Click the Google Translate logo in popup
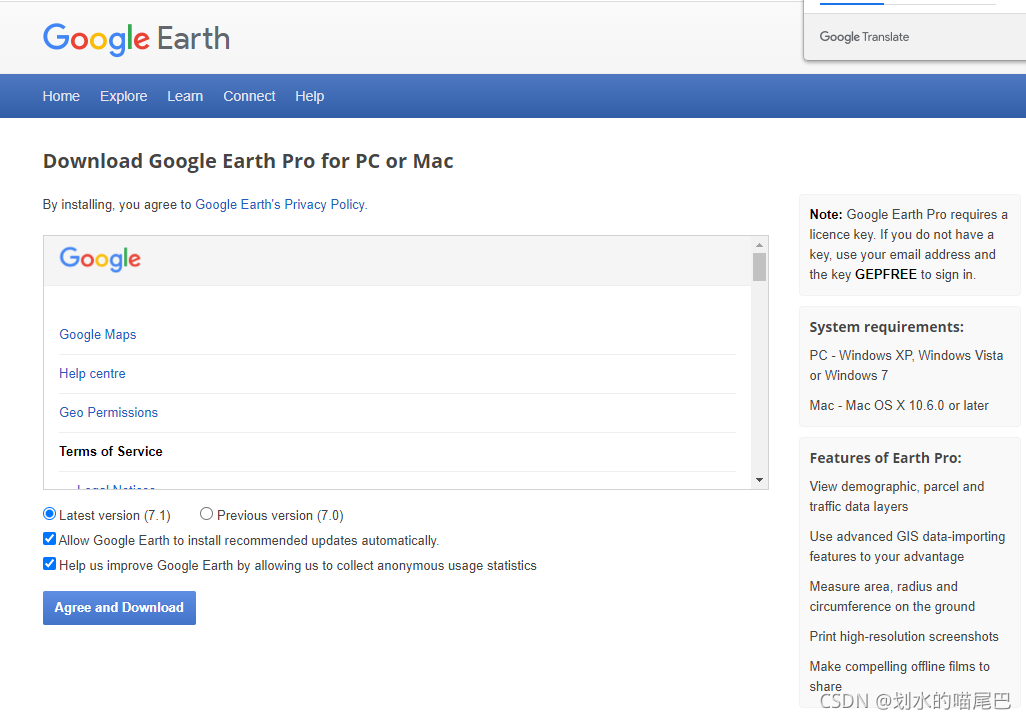This screenshot has width=1026, height=719. point(864,37)
